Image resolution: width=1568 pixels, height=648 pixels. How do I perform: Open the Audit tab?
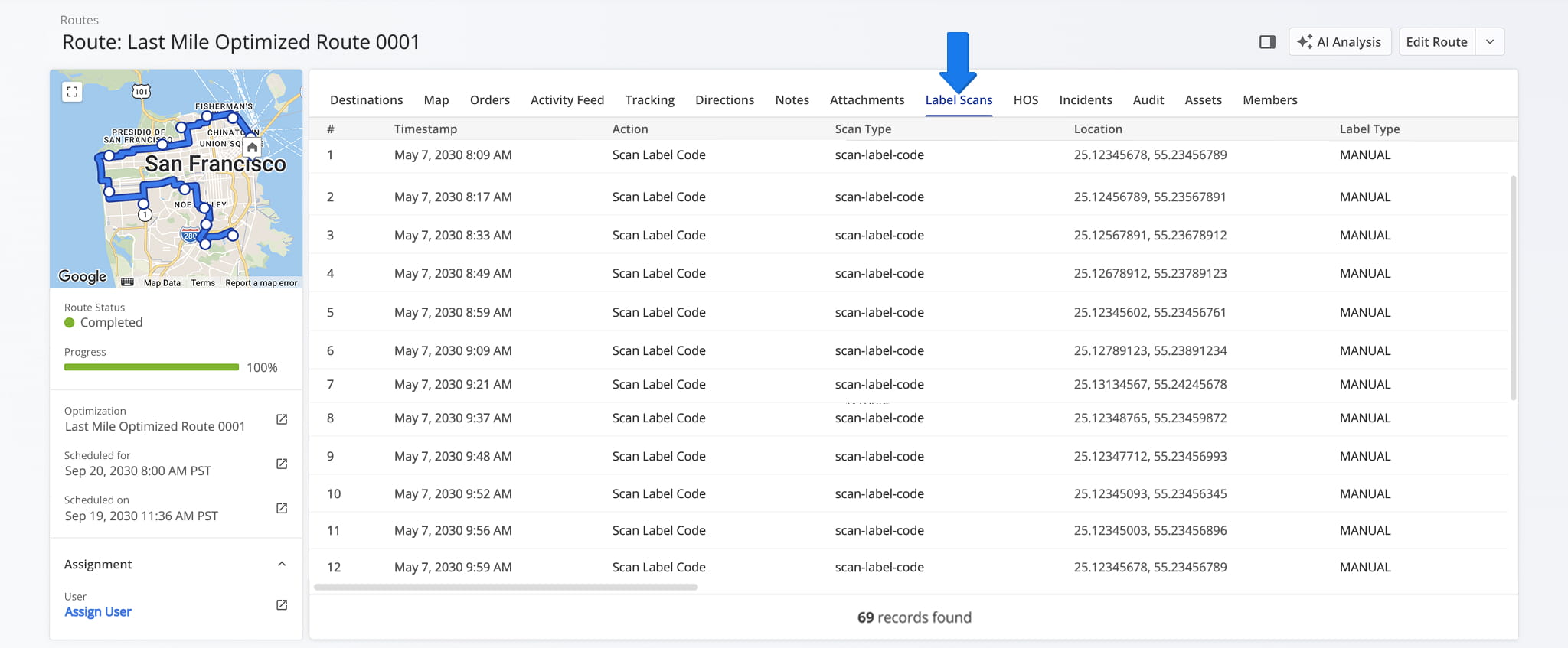click(1148, 99)
